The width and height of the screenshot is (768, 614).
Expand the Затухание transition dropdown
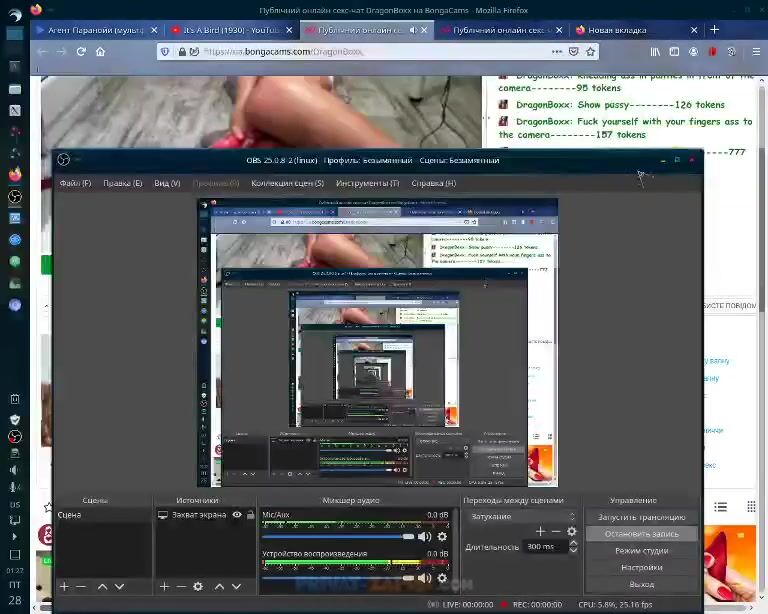[520, 516]
